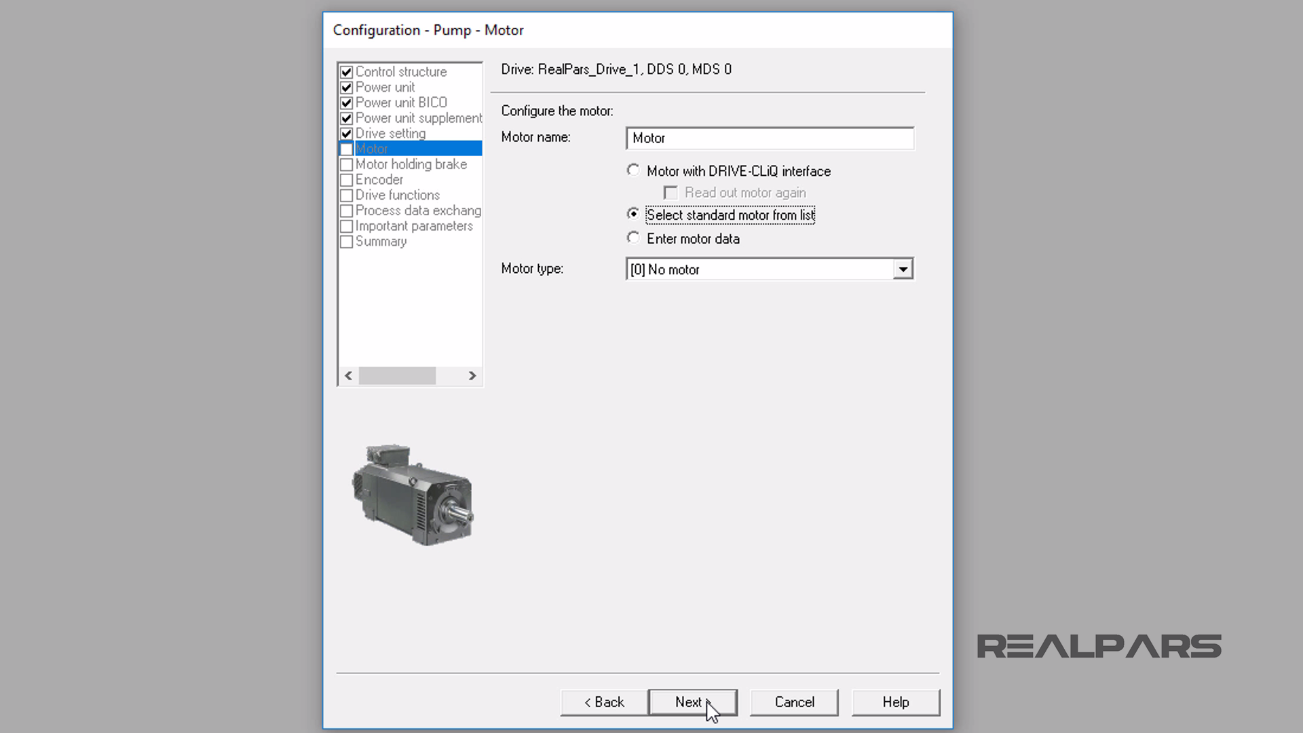Open the Motor type dropdown
This screenshot has width=1303, height=733.
903,268
